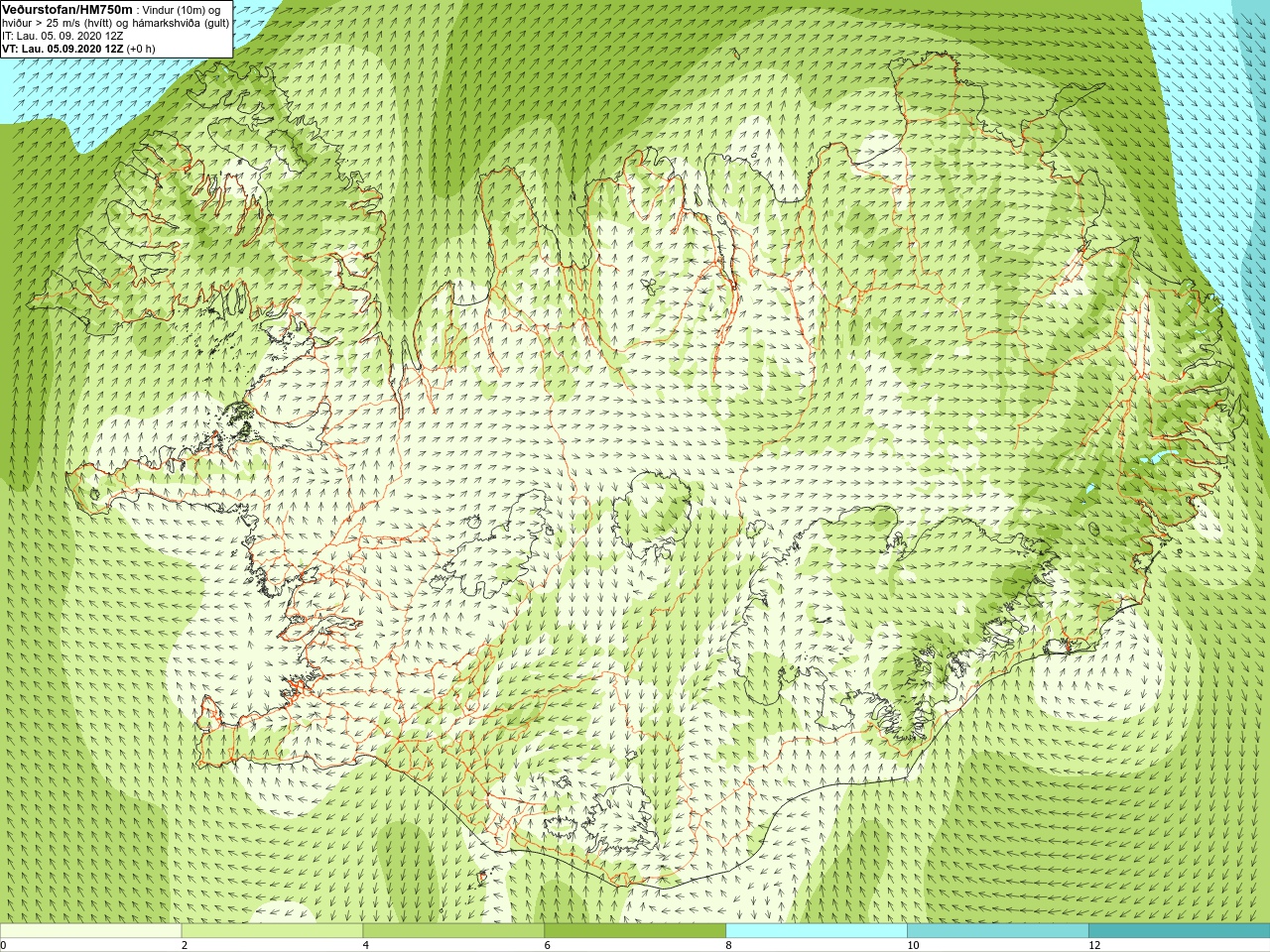Viewport: 1270px width, 952px height.
Task: Click the scale label '8'
Action: pos(728,945)
